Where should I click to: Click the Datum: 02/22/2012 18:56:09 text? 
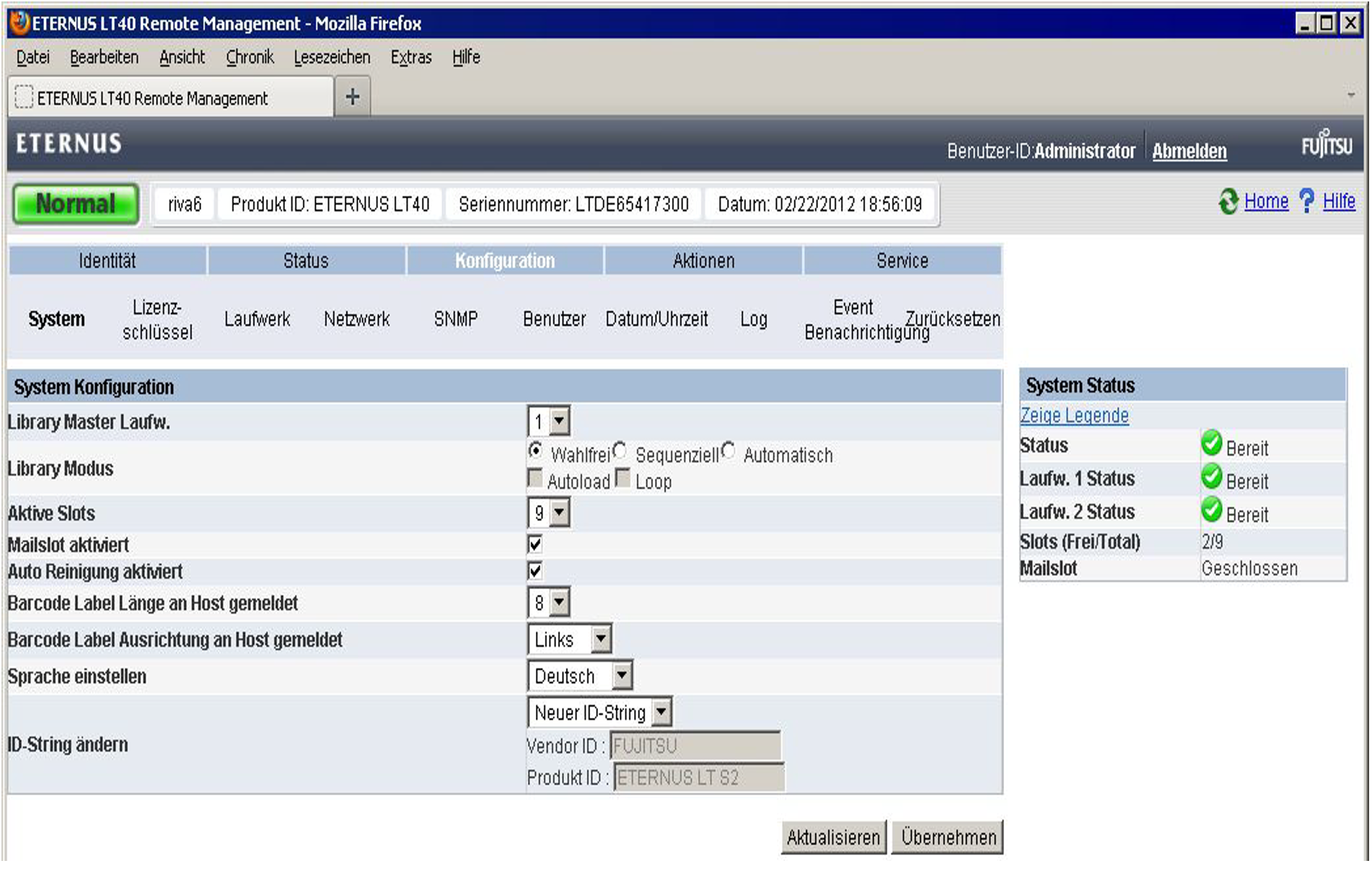coord(820,205)
